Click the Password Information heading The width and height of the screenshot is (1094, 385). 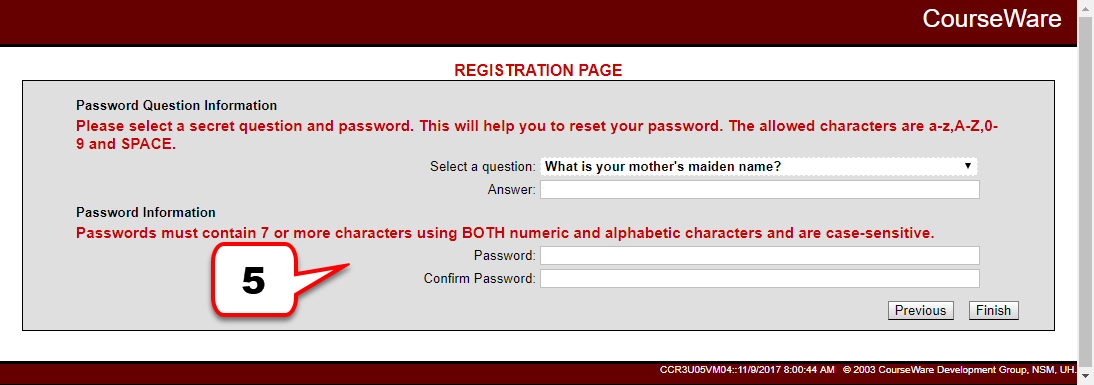146,212
